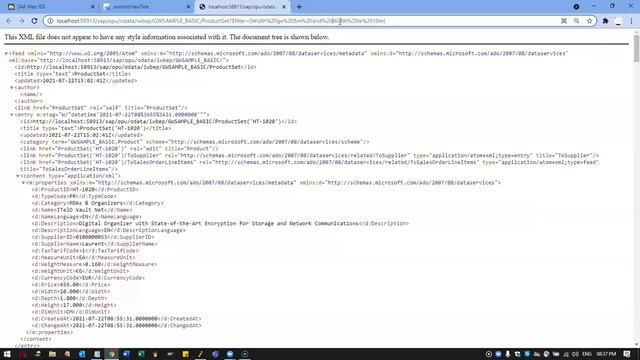Click the ProductSet title text
The height and width of the screenshot is (360, 640).
90,74
